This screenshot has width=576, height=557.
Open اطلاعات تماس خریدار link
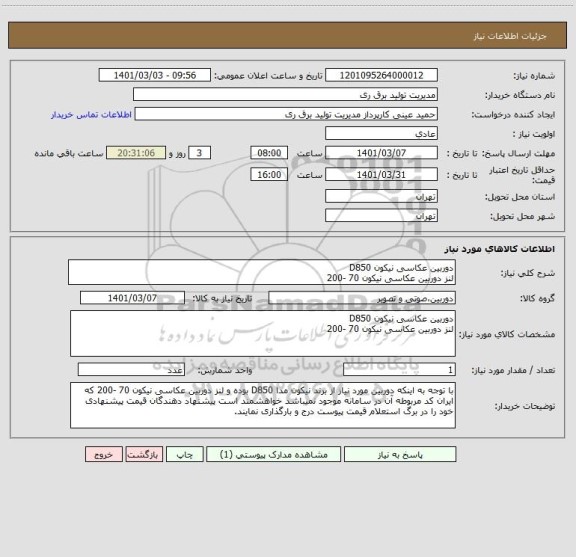tap(91, 115)
